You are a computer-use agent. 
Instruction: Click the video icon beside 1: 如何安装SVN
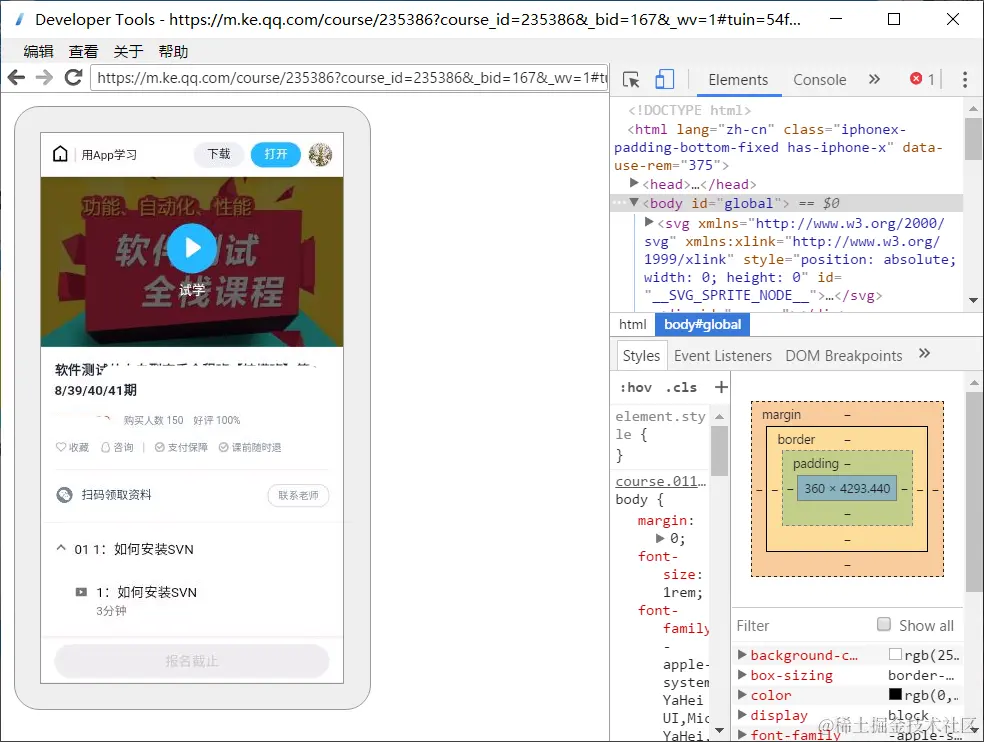tap(81, 592)
